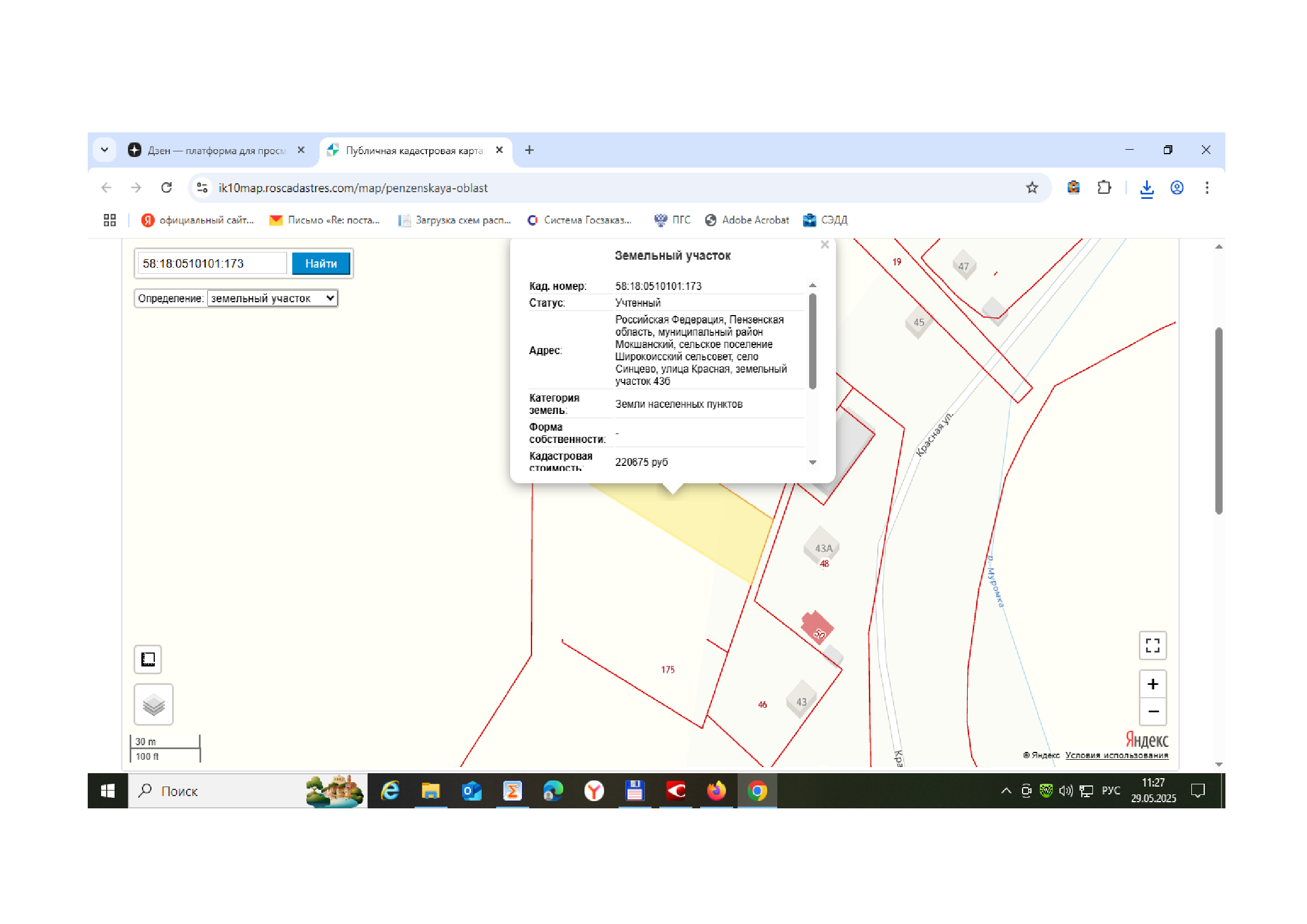Open Условия использования link
1307x924 pixels.
click(1116, 755)
